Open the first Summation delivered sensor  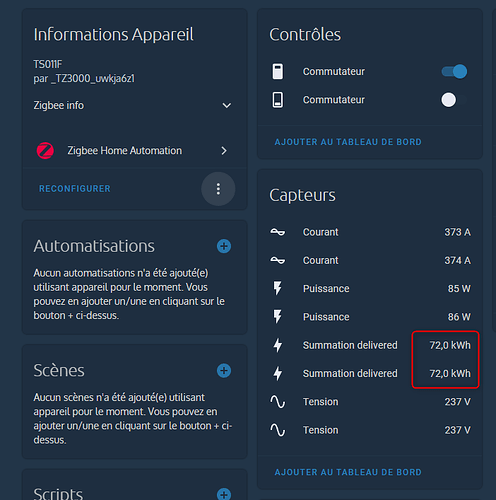click(x=370, y=345)
